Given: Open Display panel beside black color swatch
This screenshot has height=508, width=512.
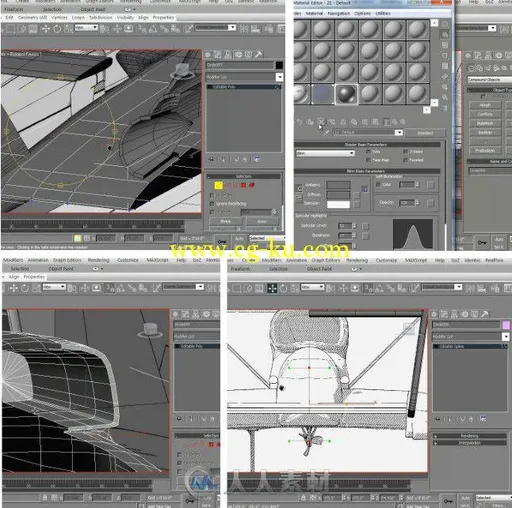Looking at the screenshot, I should pos(249,55).
